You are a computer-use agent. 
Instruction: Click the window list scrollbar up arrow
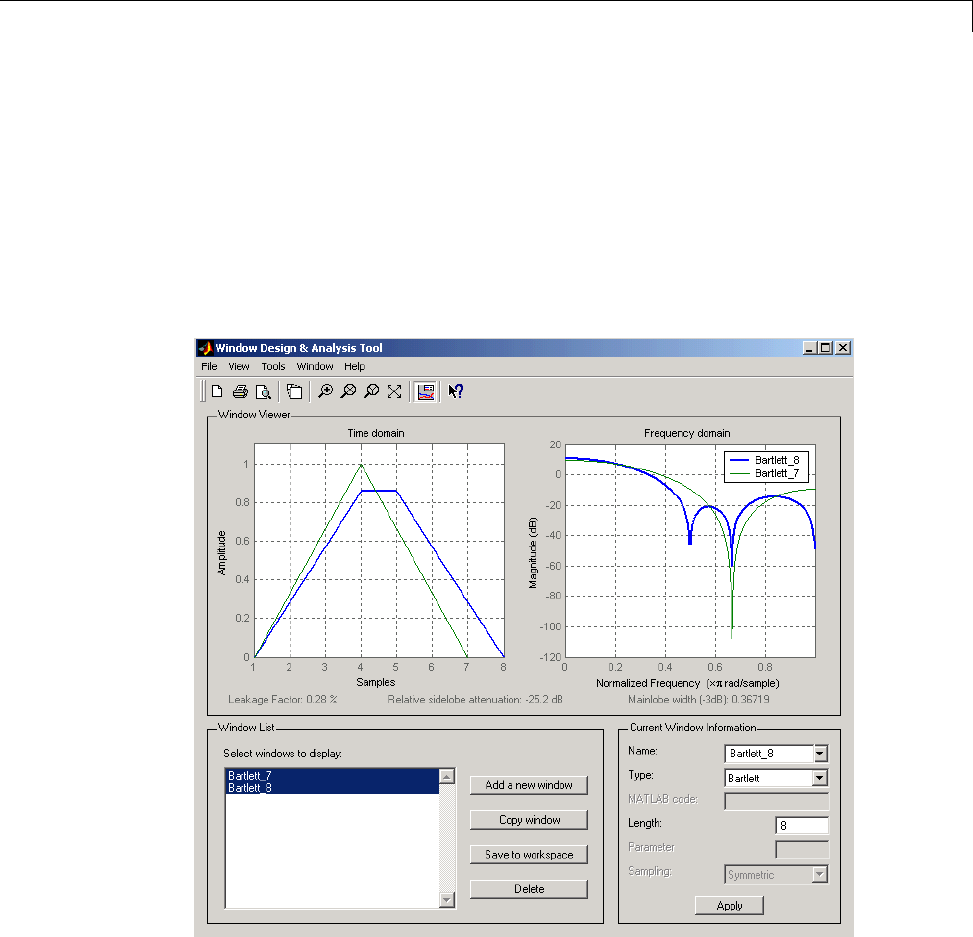click(447, 776)
